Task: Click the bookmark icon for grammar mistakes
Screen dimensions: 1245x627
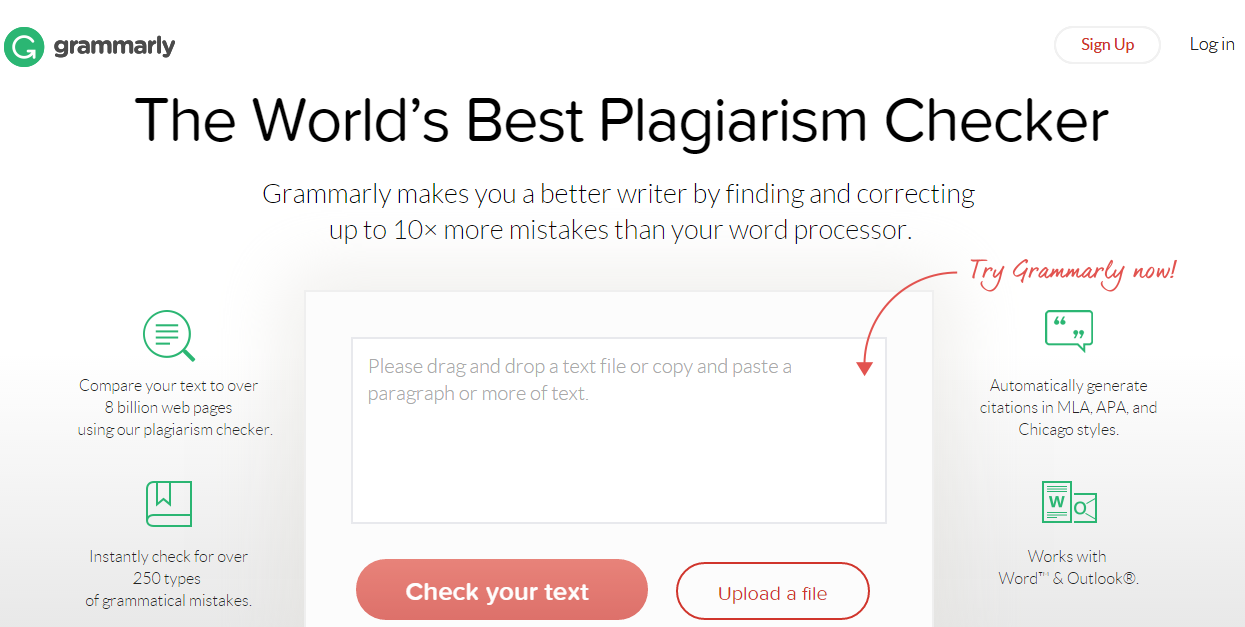Action: [168, 503]
